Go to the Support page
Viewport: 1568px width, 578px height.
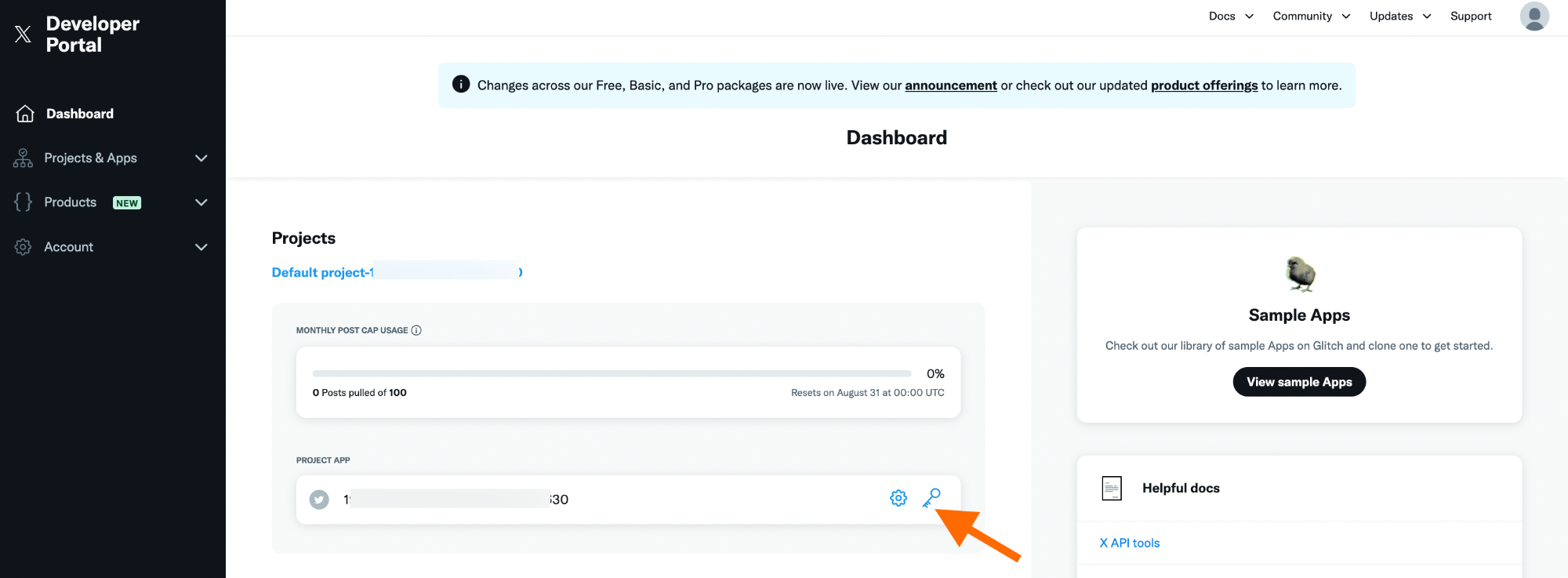[1471, 16]
